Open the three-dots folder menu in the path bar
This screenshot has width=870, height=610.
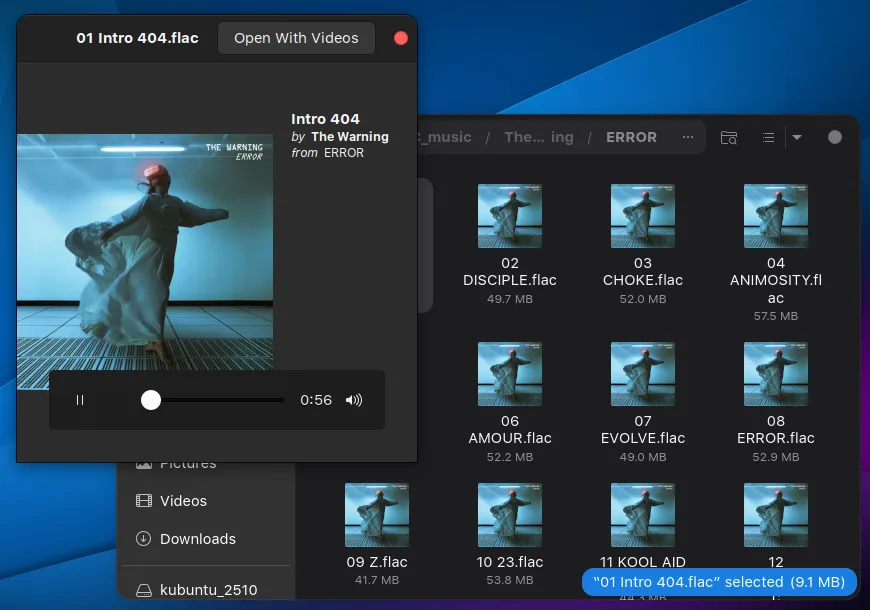pos(687,137)
